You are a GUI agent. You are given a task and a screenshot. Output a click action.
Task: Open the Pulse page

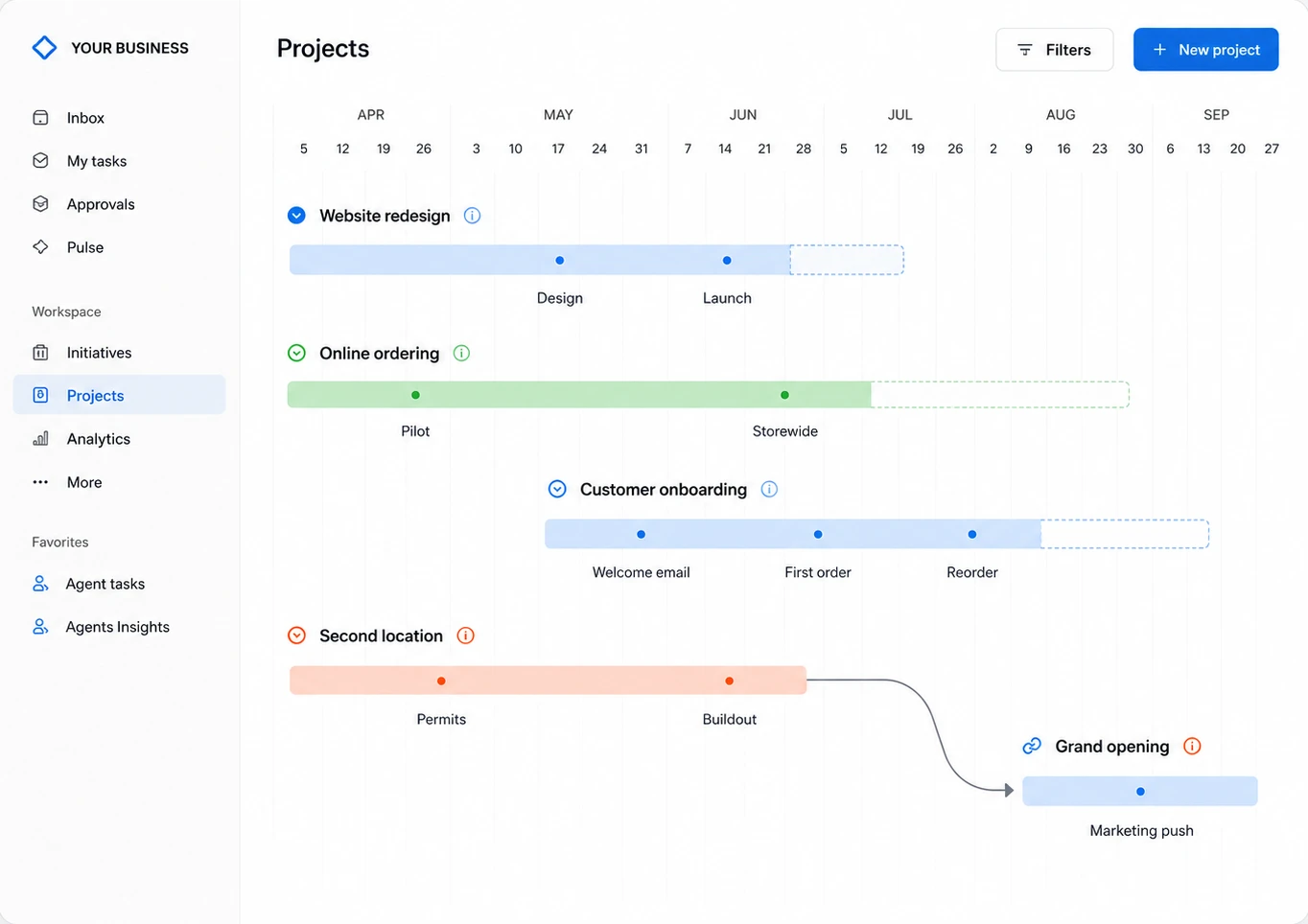(119, 247)
